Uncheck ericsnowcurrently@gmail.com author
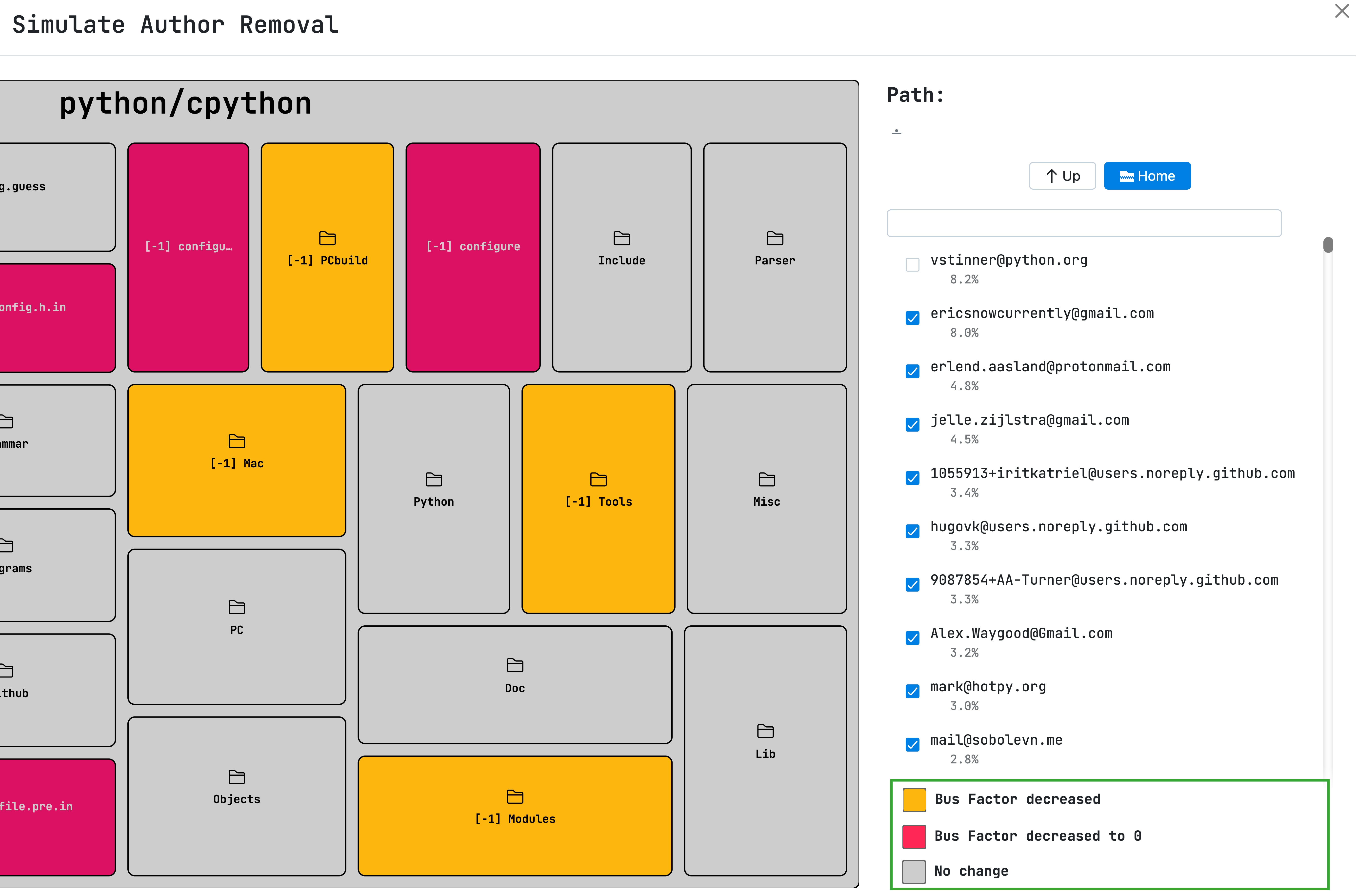 (x=913, y=318)
